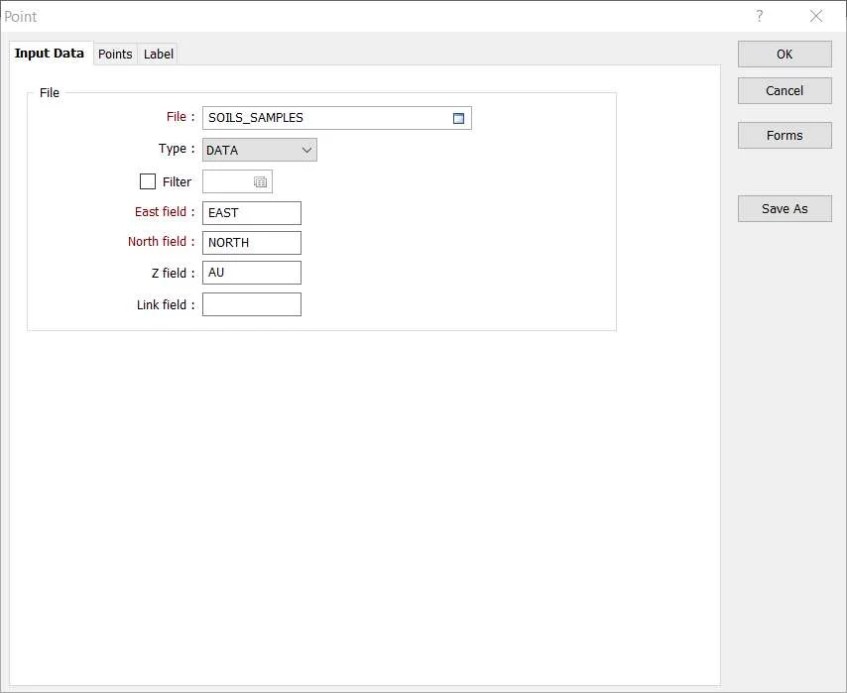847x693 pixels.
Task: Select the Input Data tab
Action: (50, 53)
